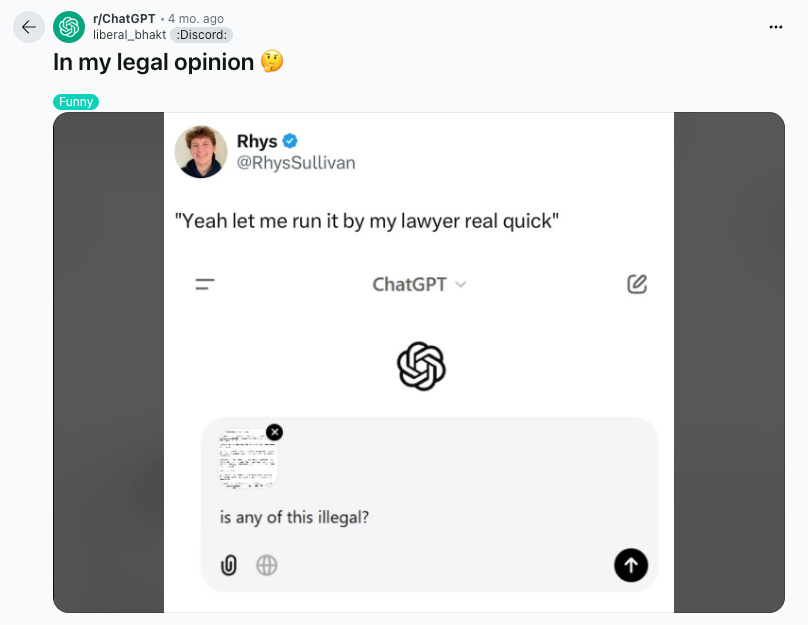Click the attached document thumbnail

click(x=248, y=458)
